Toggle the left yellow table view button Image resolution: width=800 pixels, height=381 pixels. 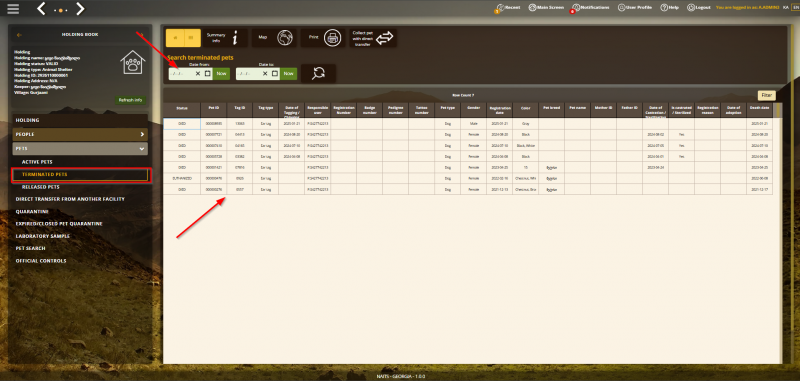pos(174,38)
